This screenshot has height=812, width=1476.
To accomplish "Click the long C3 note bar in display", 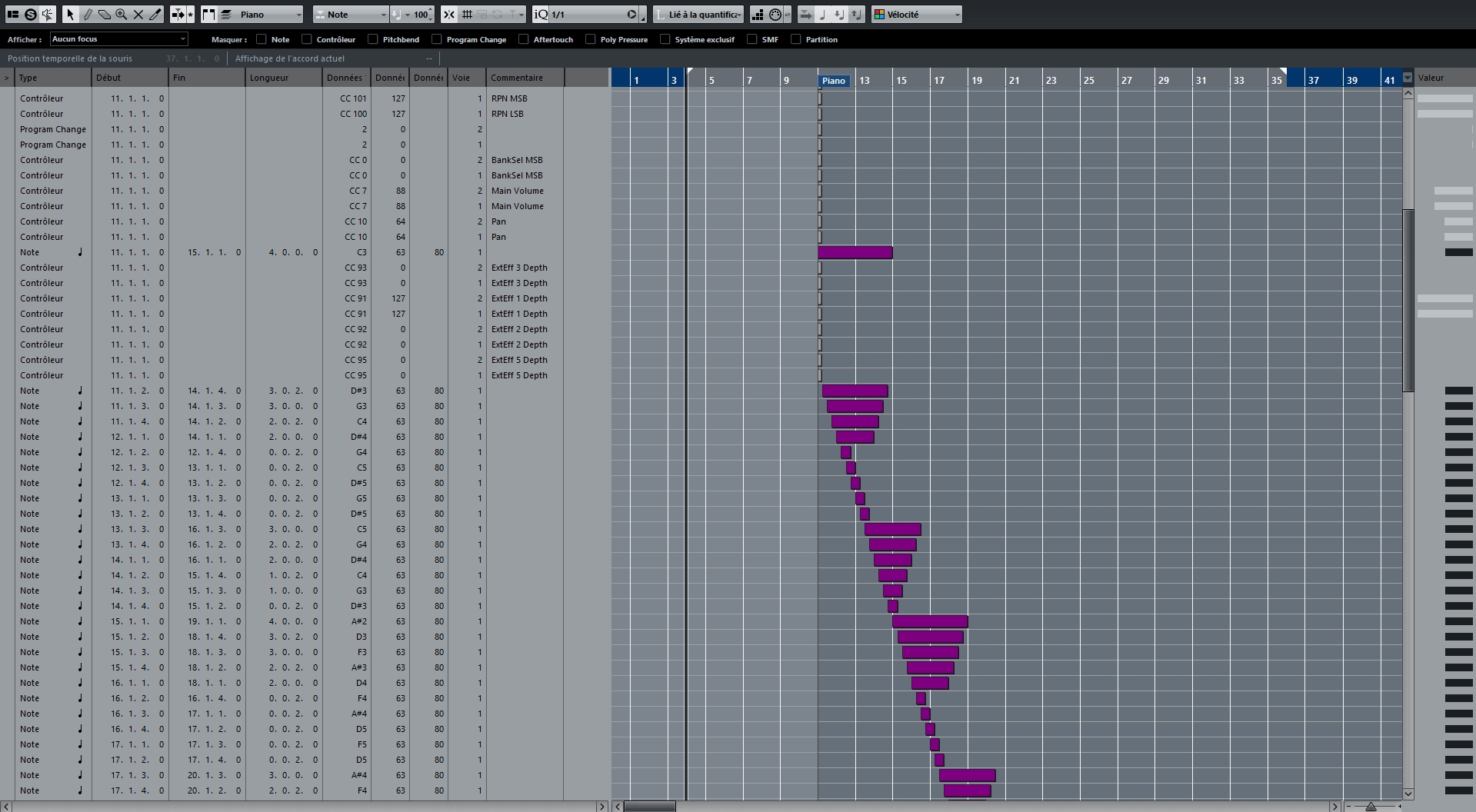I will click(x=855, y=252).
